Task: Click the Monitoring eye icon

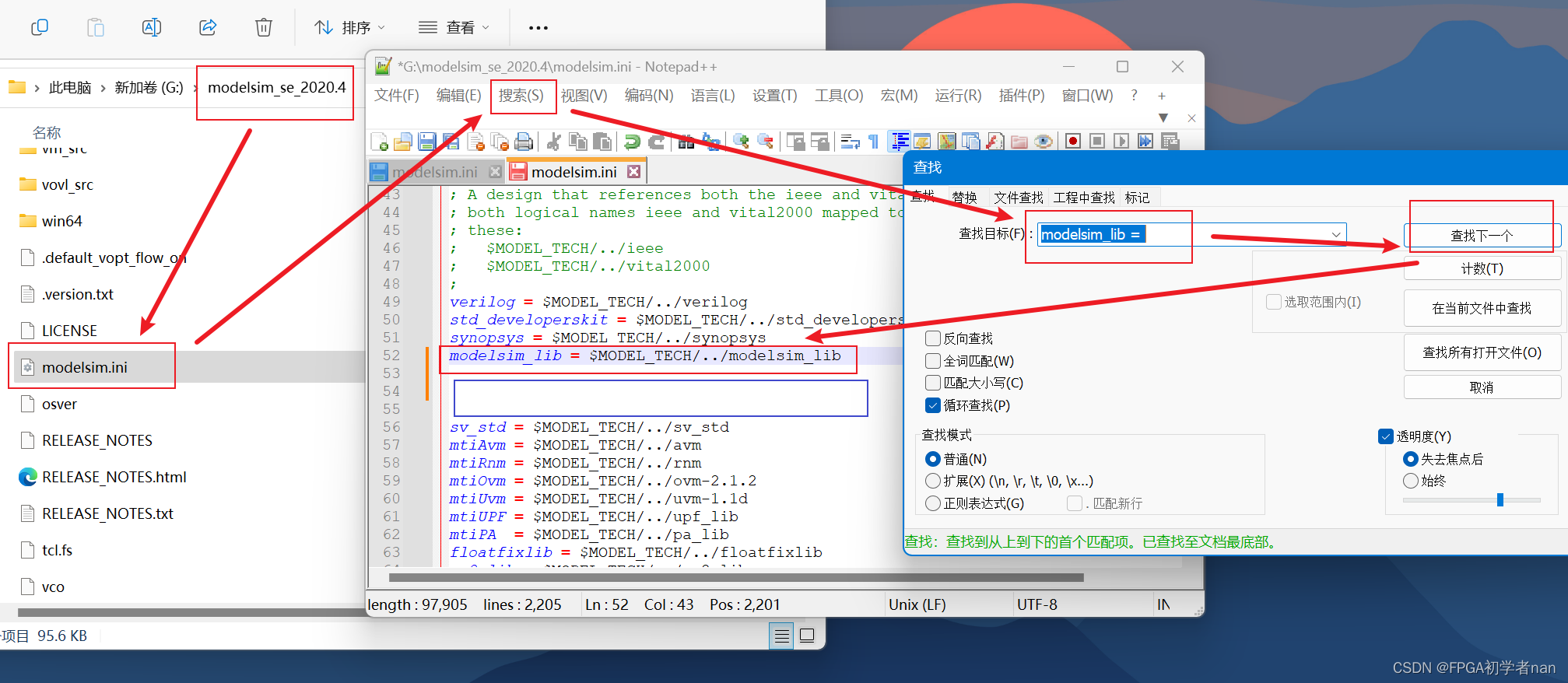Action: point(1044,142)
